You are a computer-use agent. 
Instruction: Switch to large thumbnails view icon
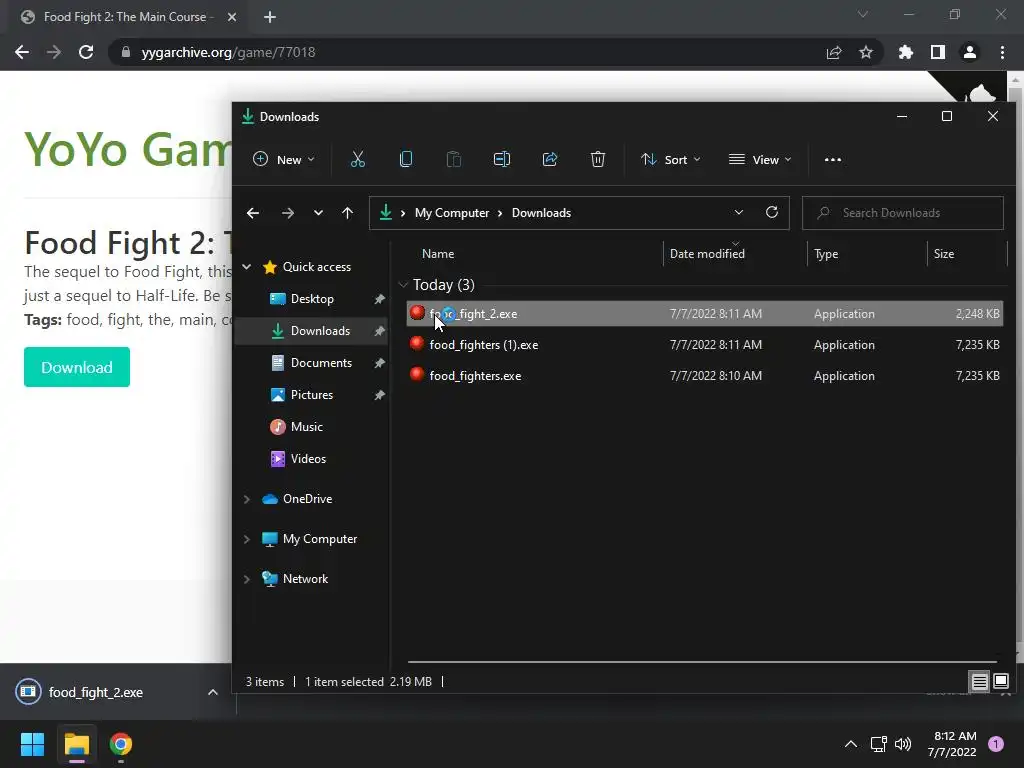click(x=1000, y=682)
